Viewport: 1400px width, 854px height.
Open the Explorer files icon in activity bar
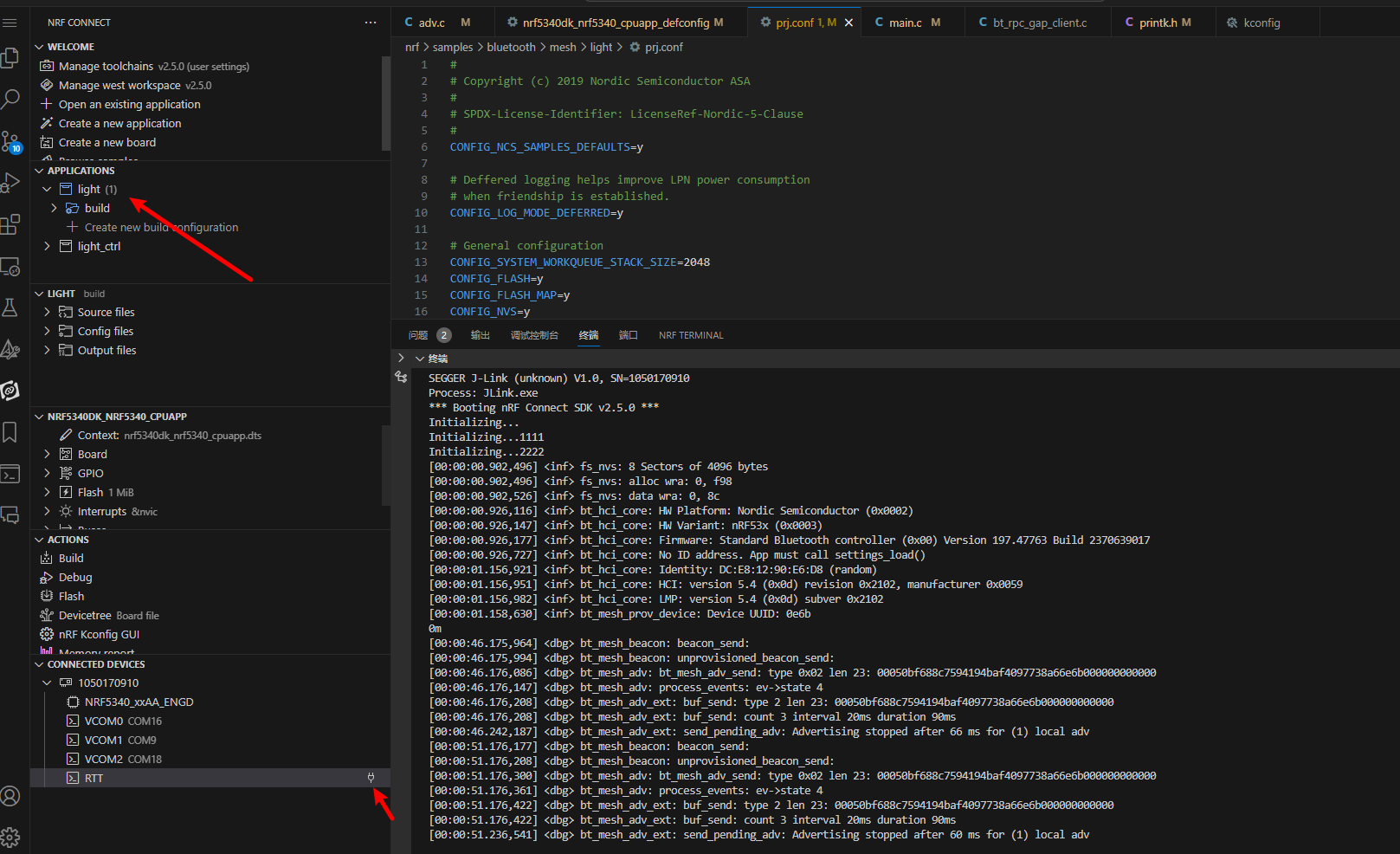[10, 58]
